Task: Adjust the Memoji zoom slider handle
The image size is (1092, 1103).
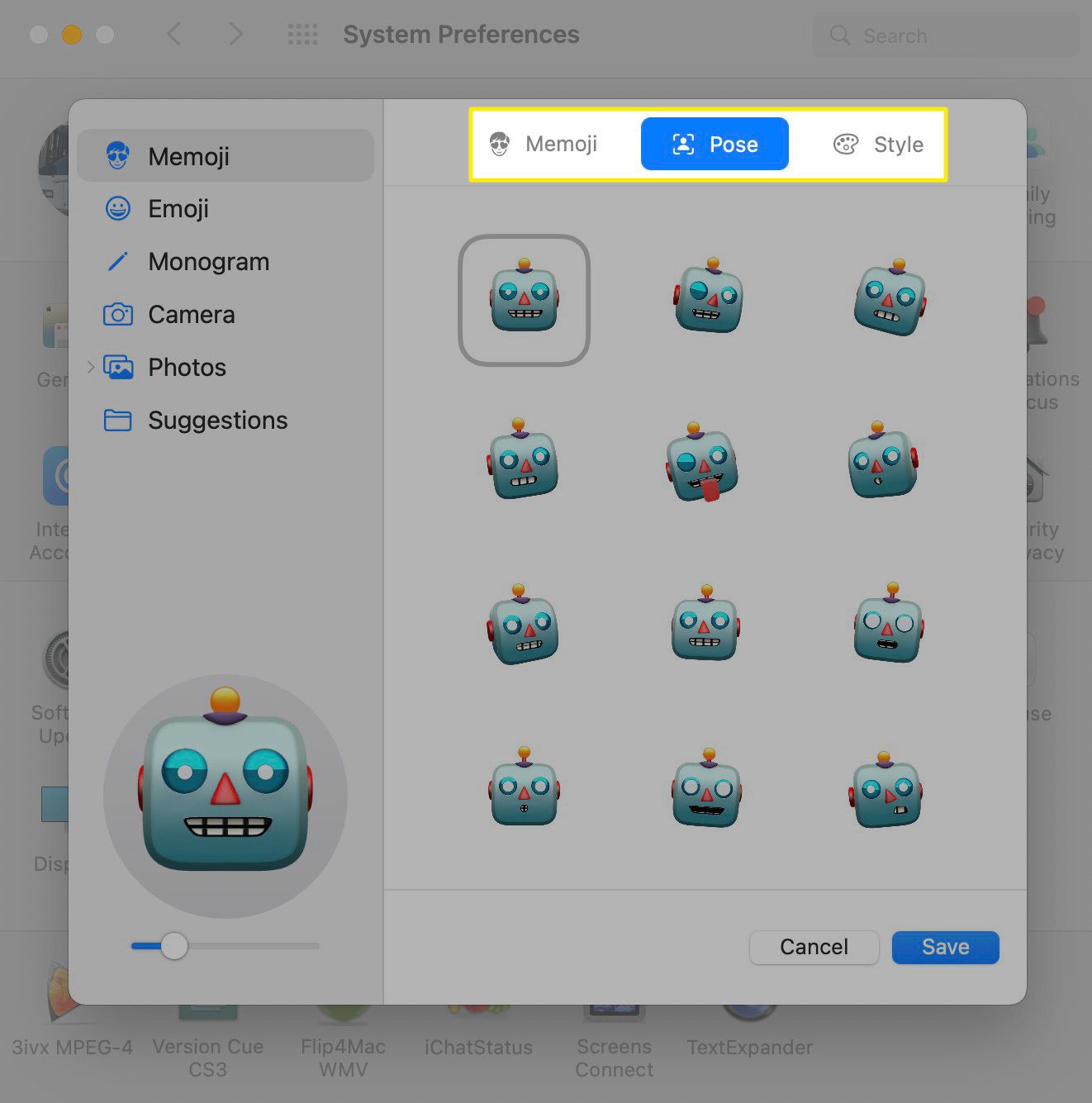Action: [173, 946]
